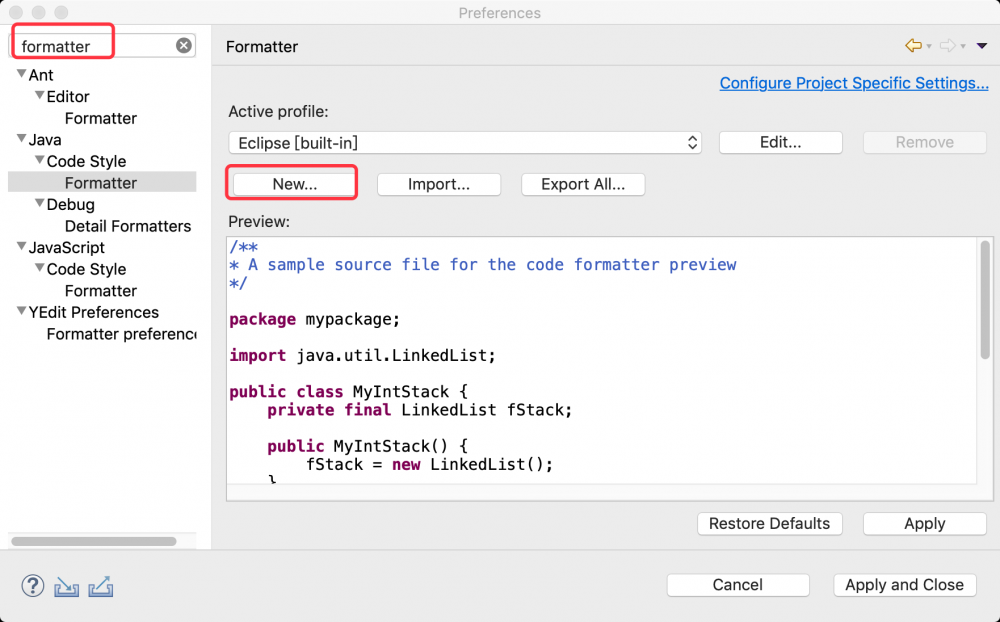Click Apply and Close
This screenshot has width=1000, height=622.
click(x=904, y=585)
